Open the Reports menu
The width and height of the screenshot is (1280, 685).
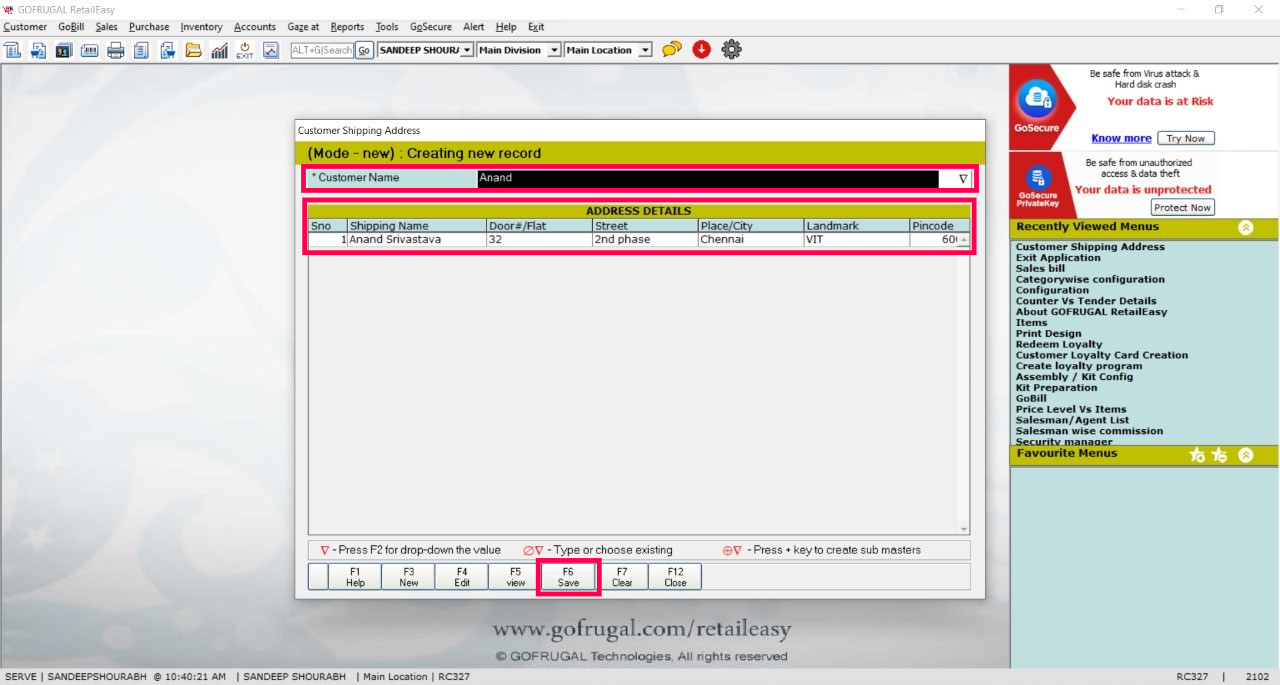(x=347, y=27)
